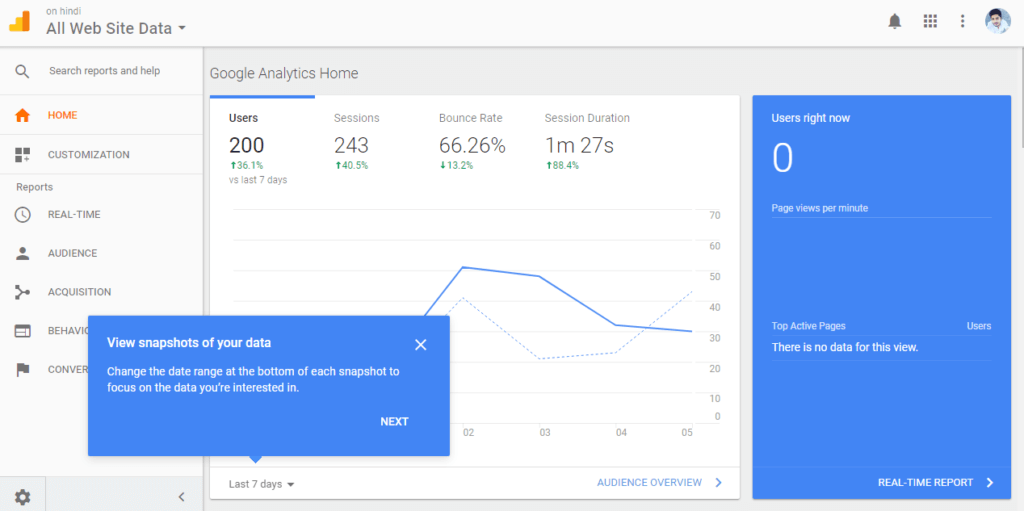Image resolution: width=1024 pixels, height=511 pixels.
Task: Open the three-dot options menu
Action: point(962,22)
